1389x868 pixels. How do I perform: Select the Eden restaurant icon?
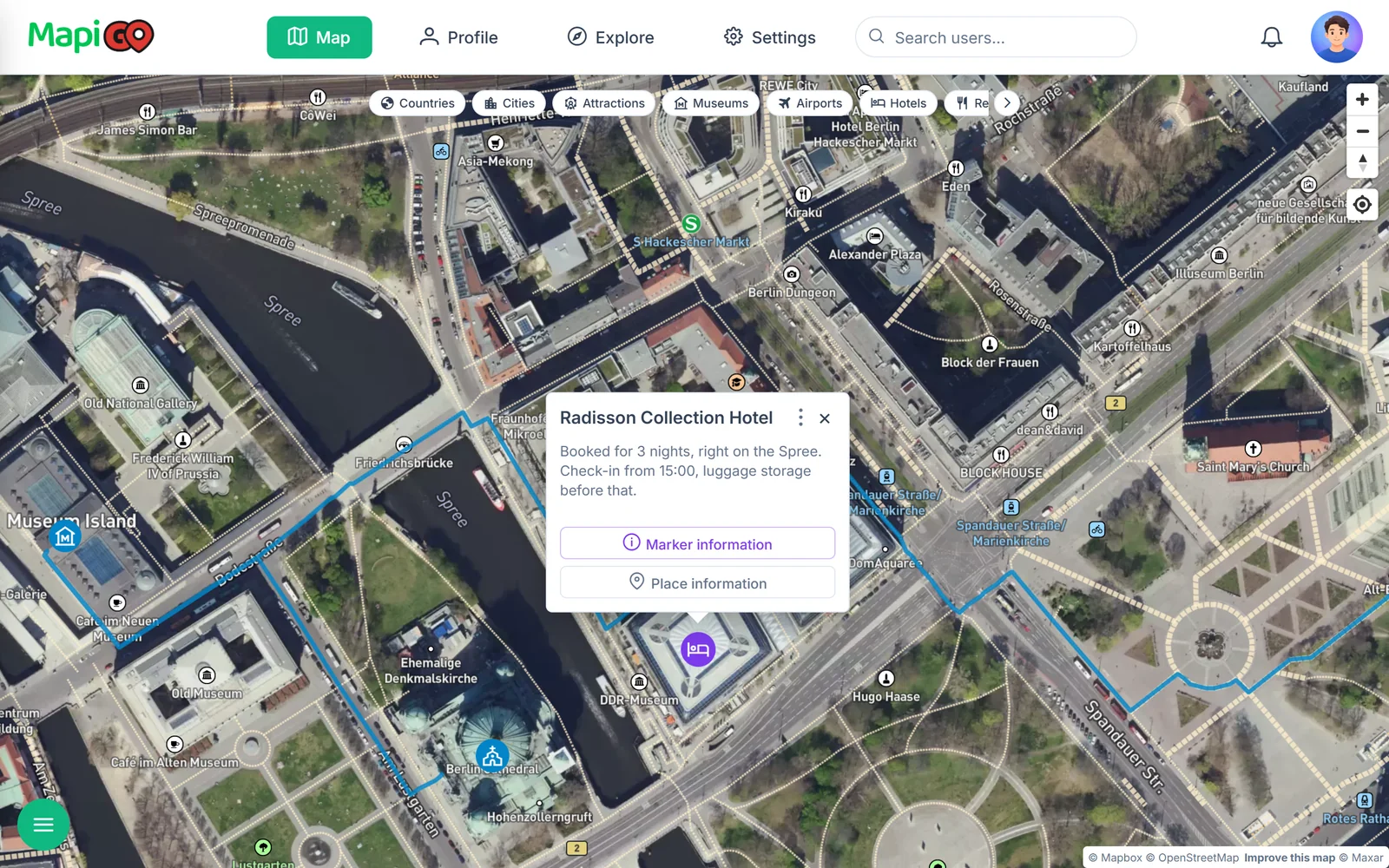pyautogui.click(x=956, y=168)
